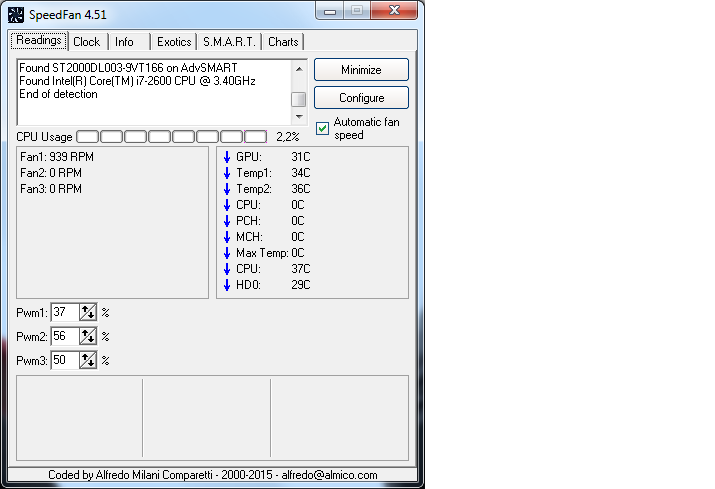The image size is (715, 489).
Task: Select the Fan1: 939 RPM reading
Action: [x=57, y=157]
